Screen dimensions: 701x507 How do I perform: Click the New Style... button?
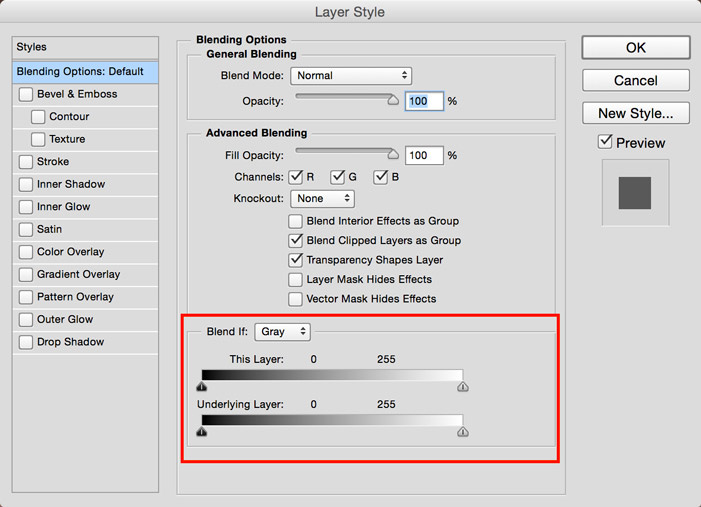[x=636, y=113]
